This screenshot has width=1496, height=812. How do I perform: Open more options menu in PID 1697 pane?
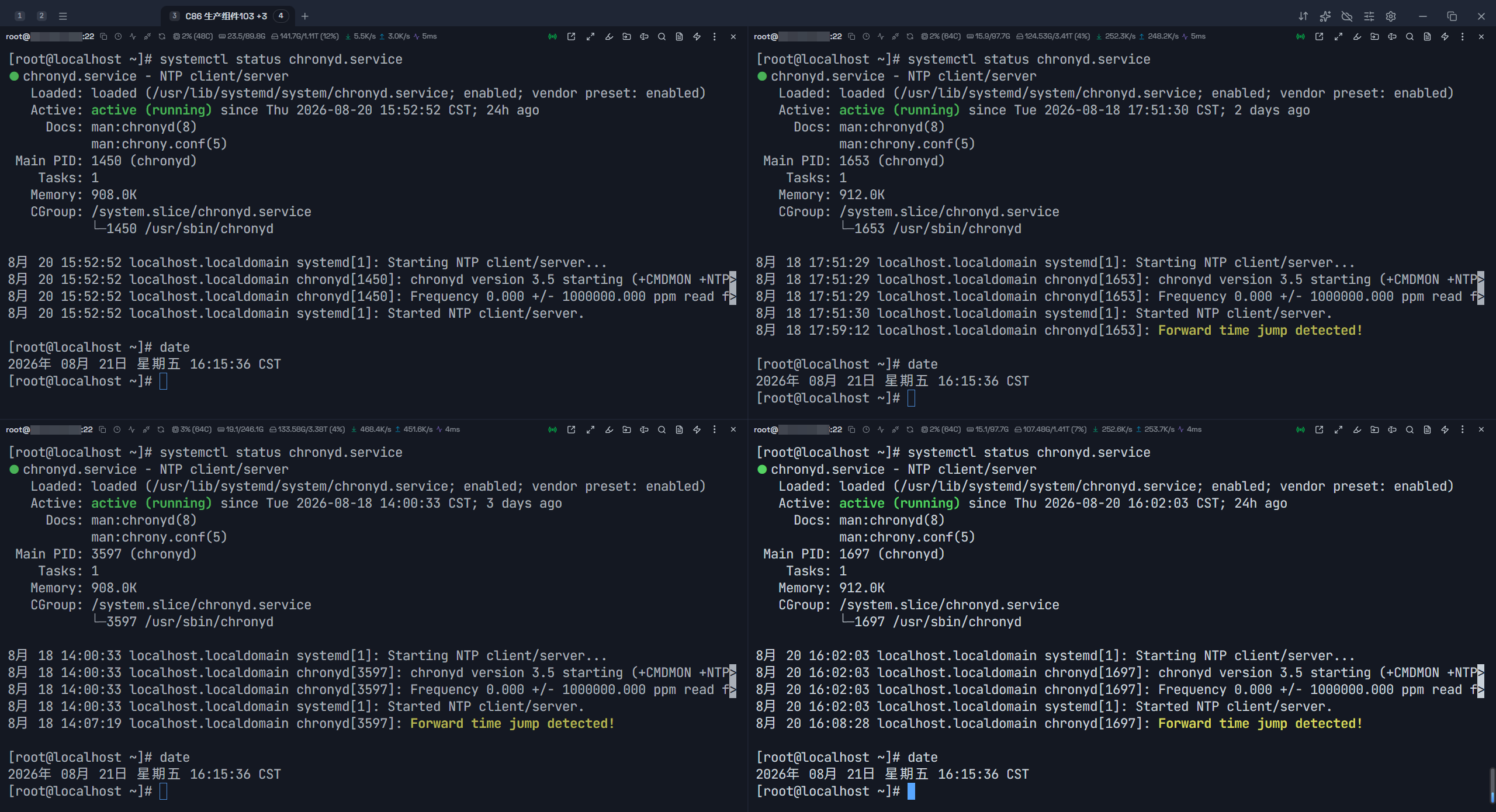point(1462,429)
